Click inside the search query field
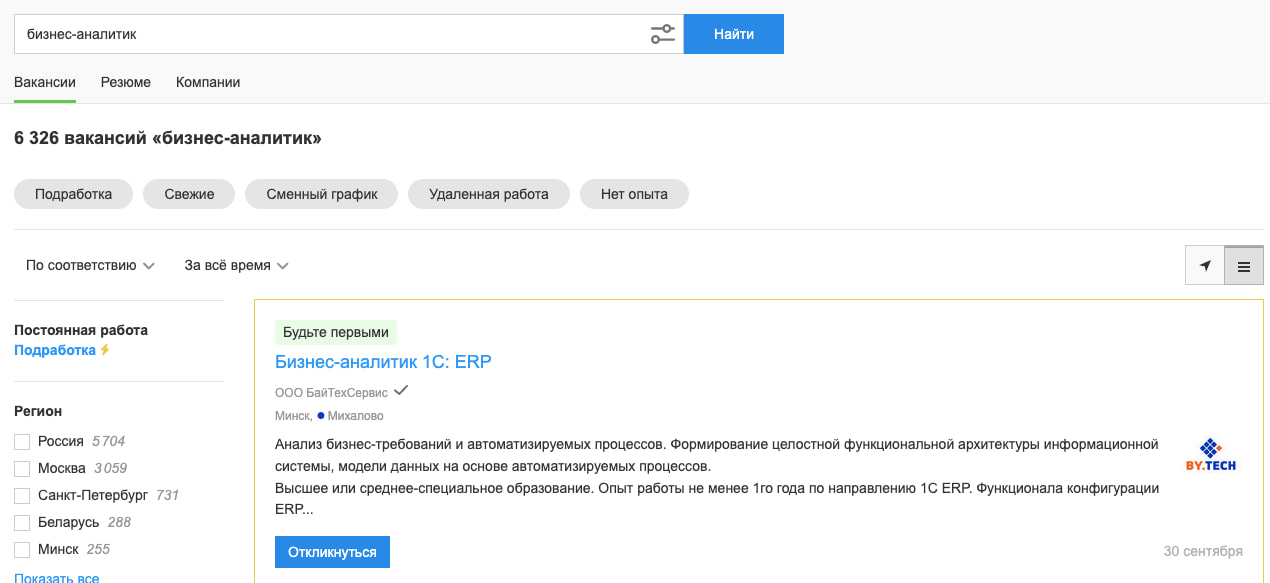 (300, 33)
